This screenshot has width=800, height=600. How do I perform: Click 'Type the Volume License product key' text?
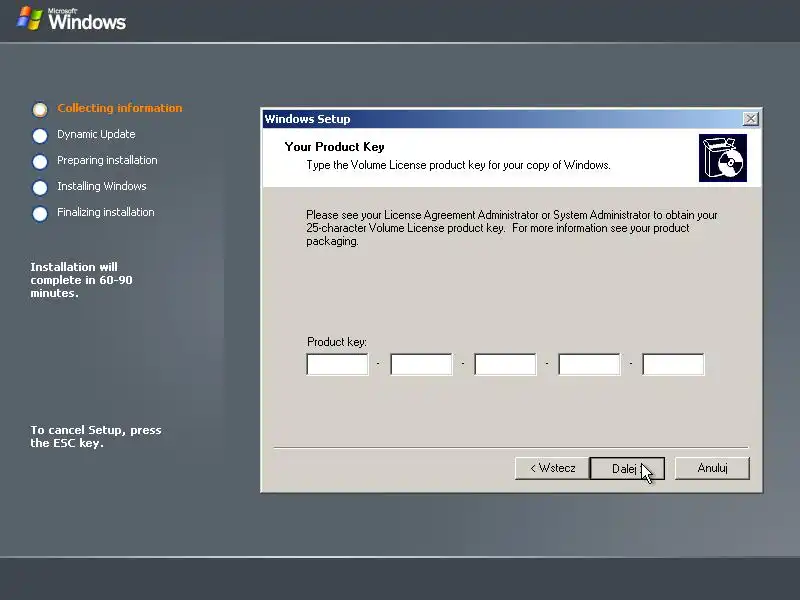click(458, 165)
